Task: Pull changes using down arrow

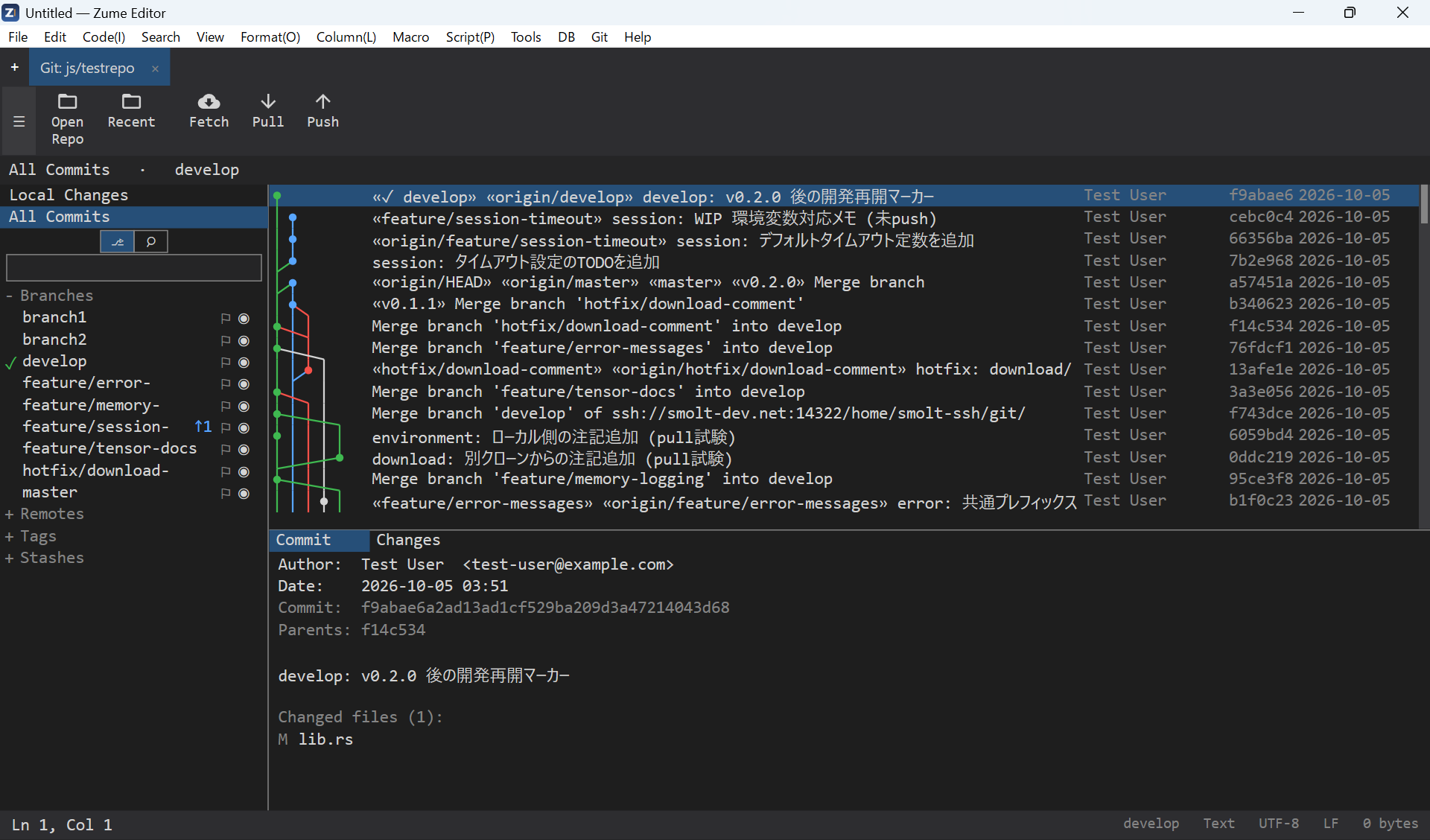Action: point(268,111)
